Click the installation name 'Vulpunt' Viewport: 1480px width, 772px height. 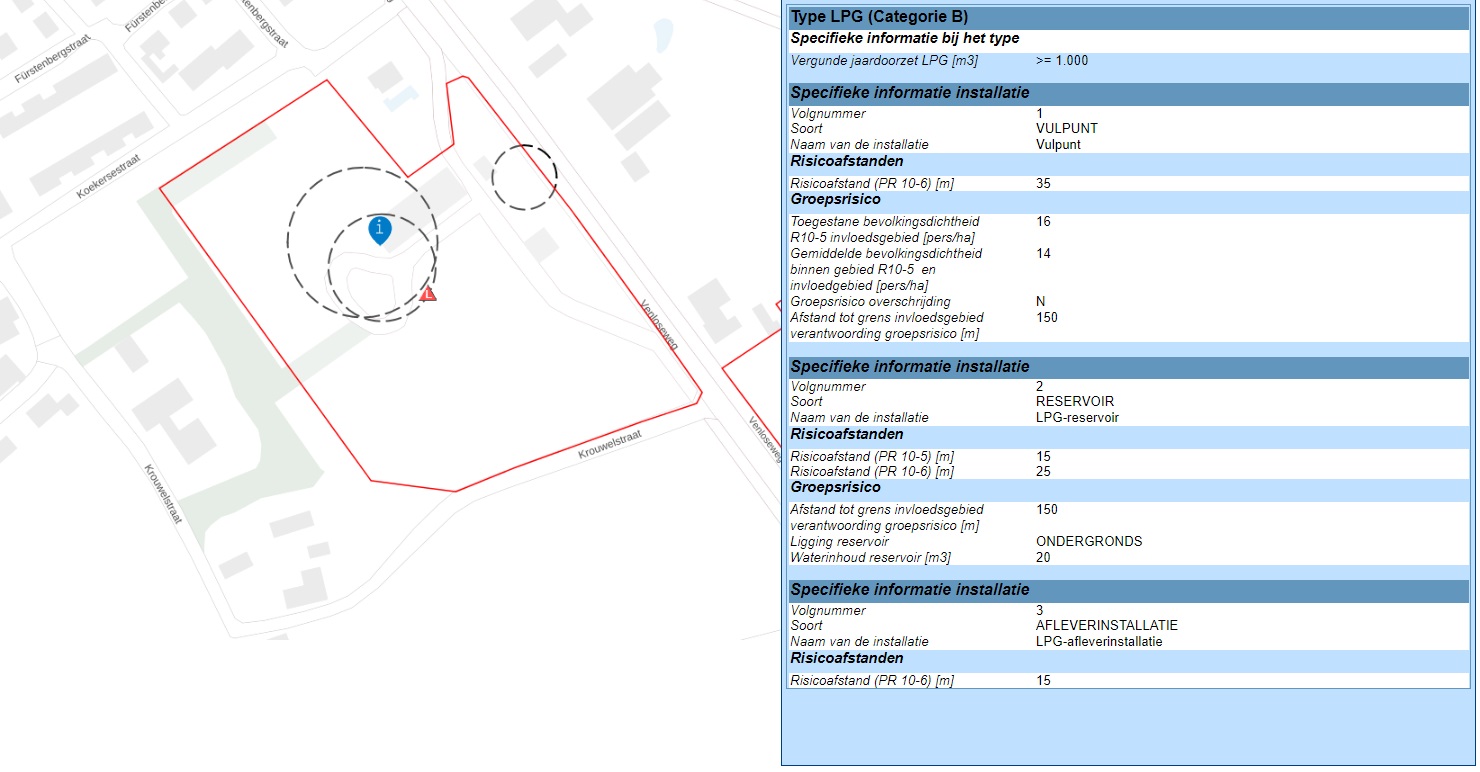pos(1058,145)
